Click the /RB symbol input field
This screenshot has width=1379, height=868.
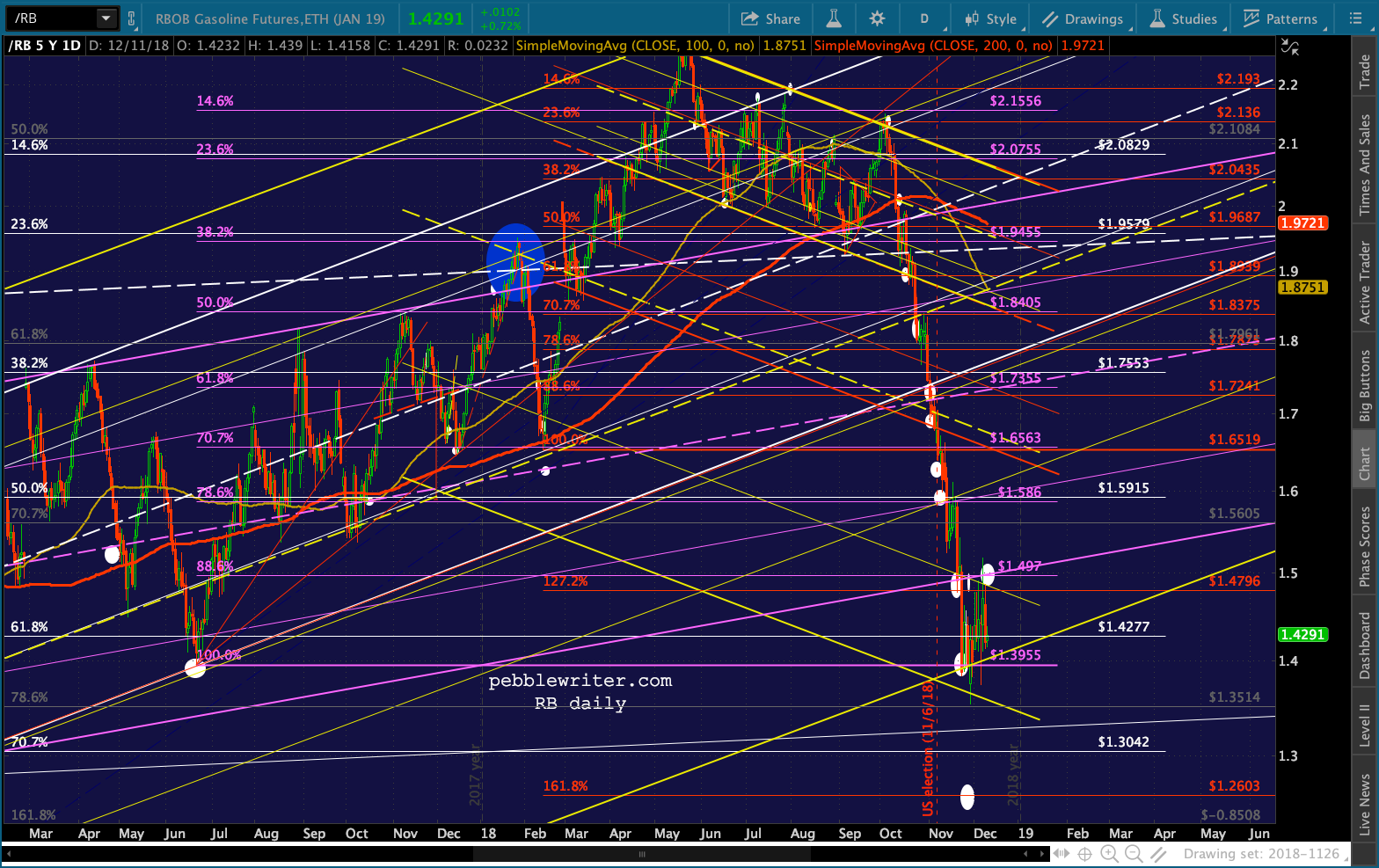[51, 18]
